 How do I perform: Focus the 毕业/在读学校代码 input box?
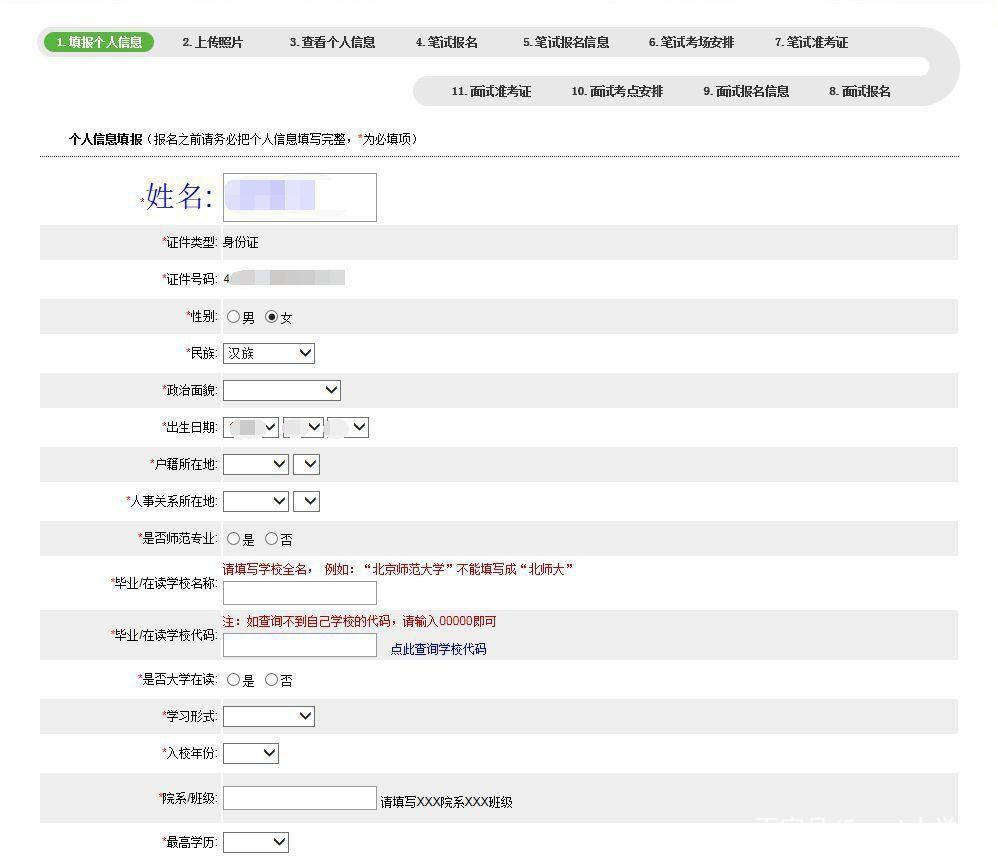[x=299, y=645]
